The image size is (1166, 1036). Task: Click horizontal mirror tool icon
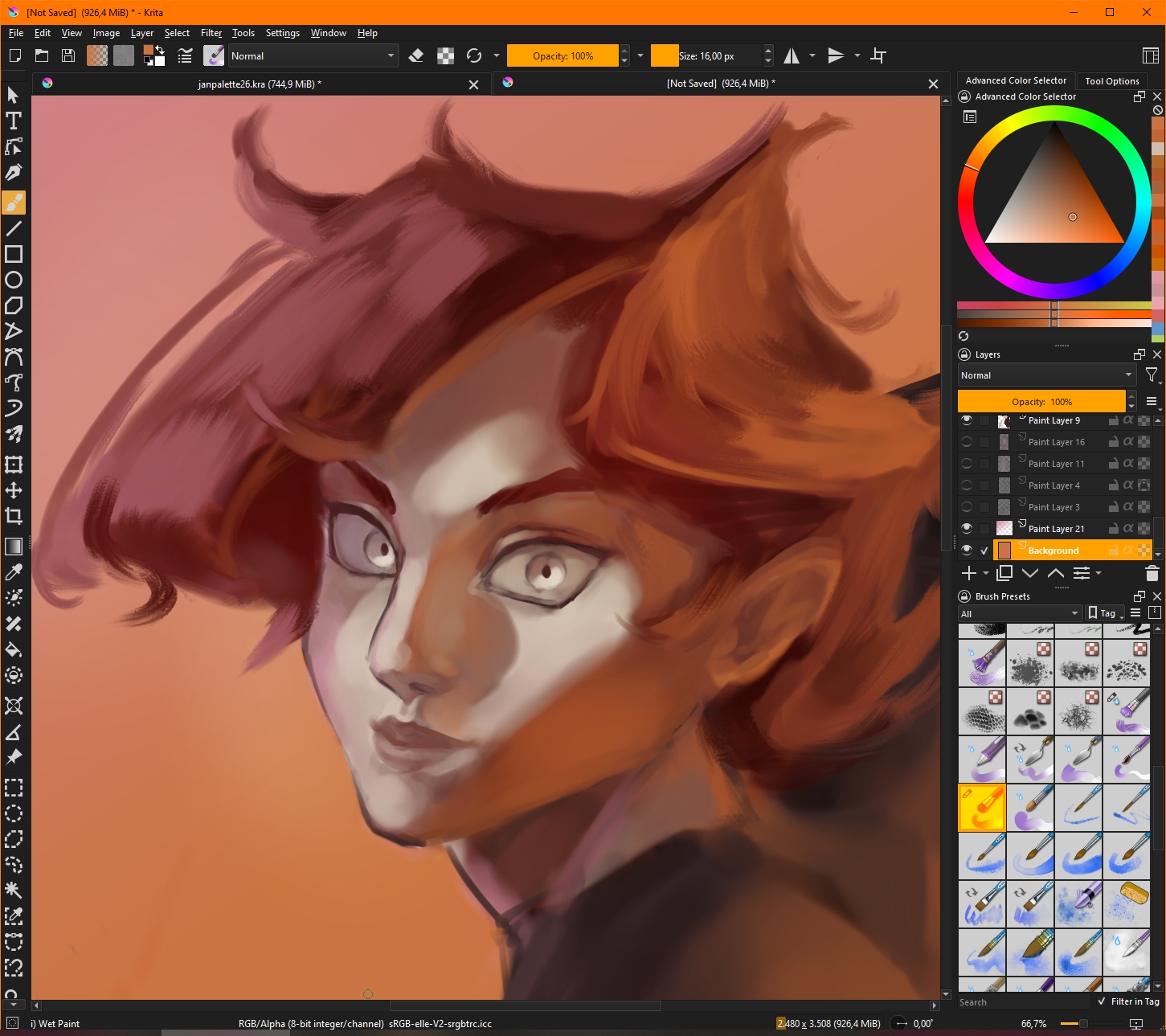click(x=792, y=56)
